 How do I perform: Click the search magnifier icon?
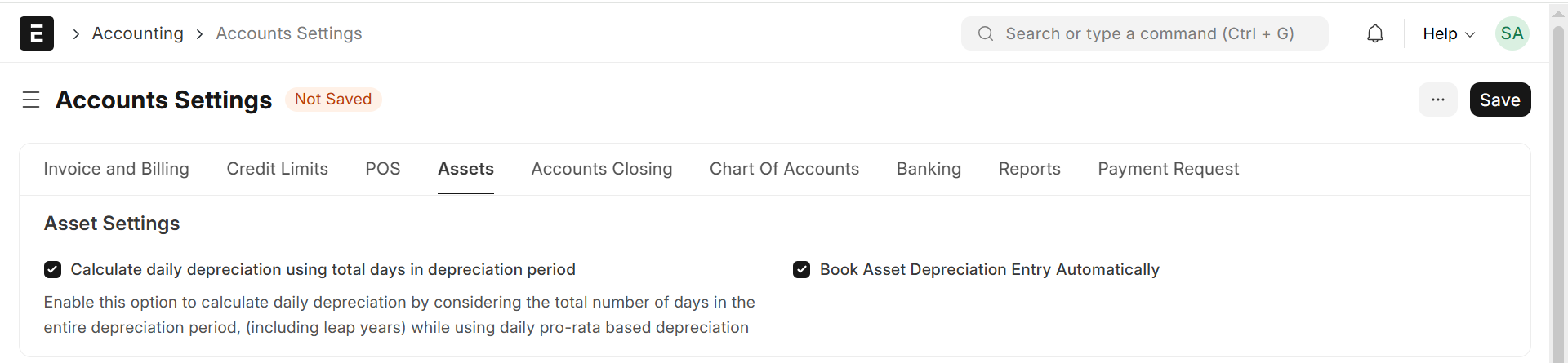click(986, 33)
